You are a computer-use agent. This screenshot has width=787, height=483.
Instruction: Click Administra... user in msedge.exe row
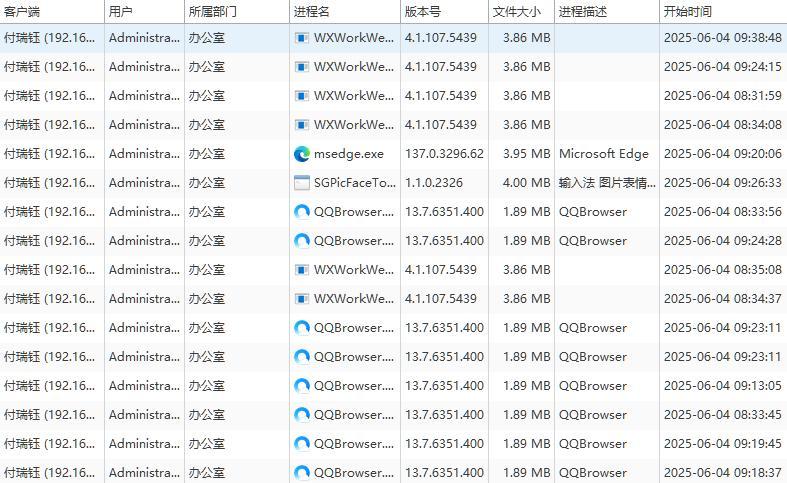tap(144, 154)
